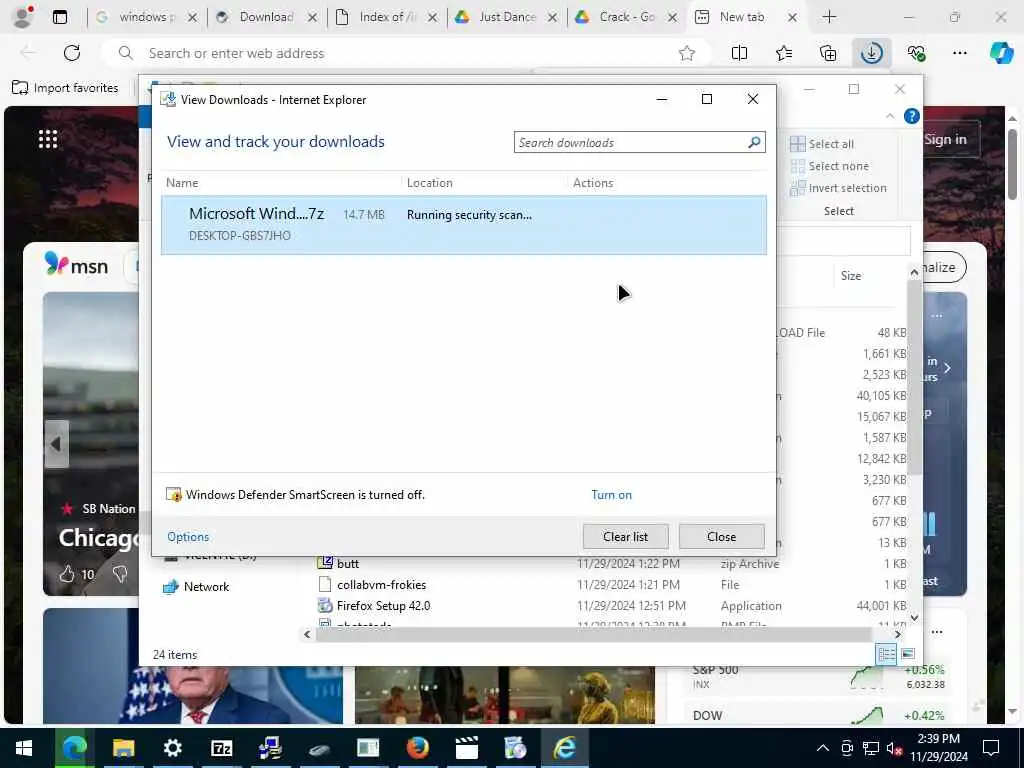1024x768 pixels.
Task: Click Edge address bar
Action: pos(405,54)
